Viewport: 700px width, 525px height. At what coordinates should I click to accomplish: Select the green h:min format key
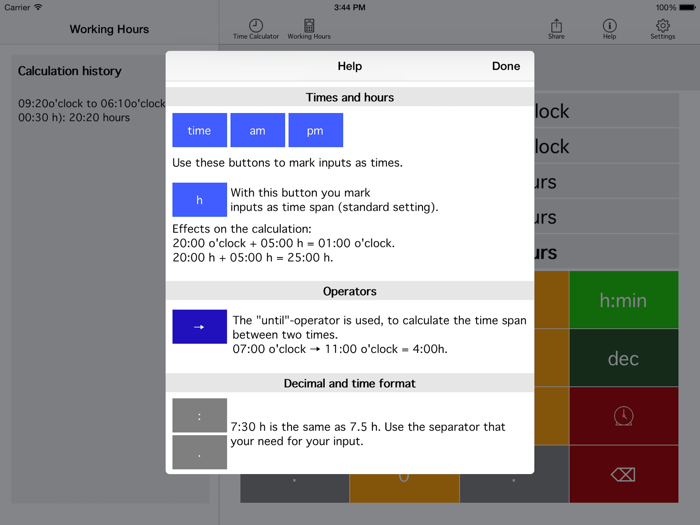(x=624, y=300)
